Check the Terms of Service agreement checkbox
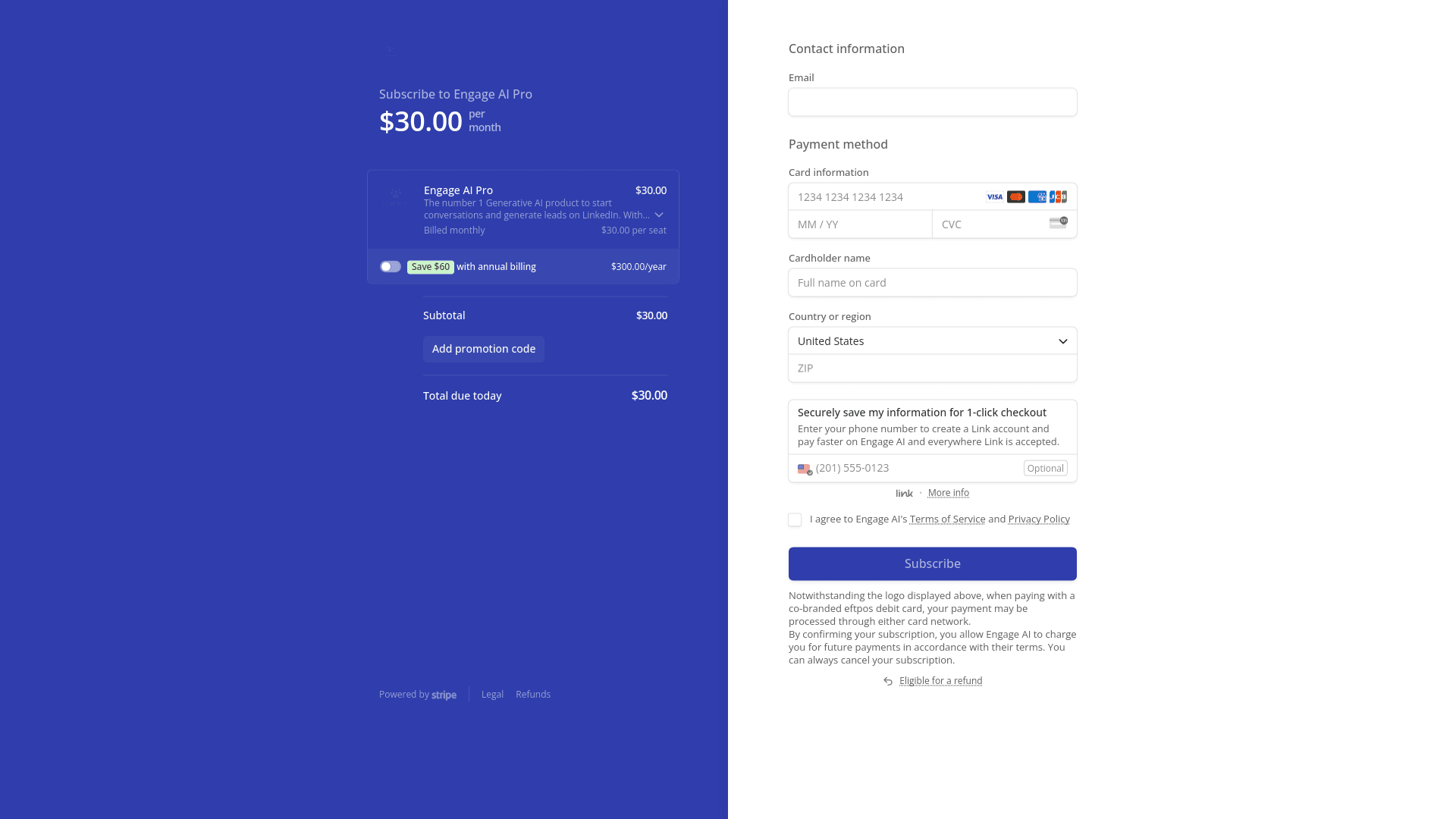The height and width of the screenshot is (819, 1456). (795, 519)
